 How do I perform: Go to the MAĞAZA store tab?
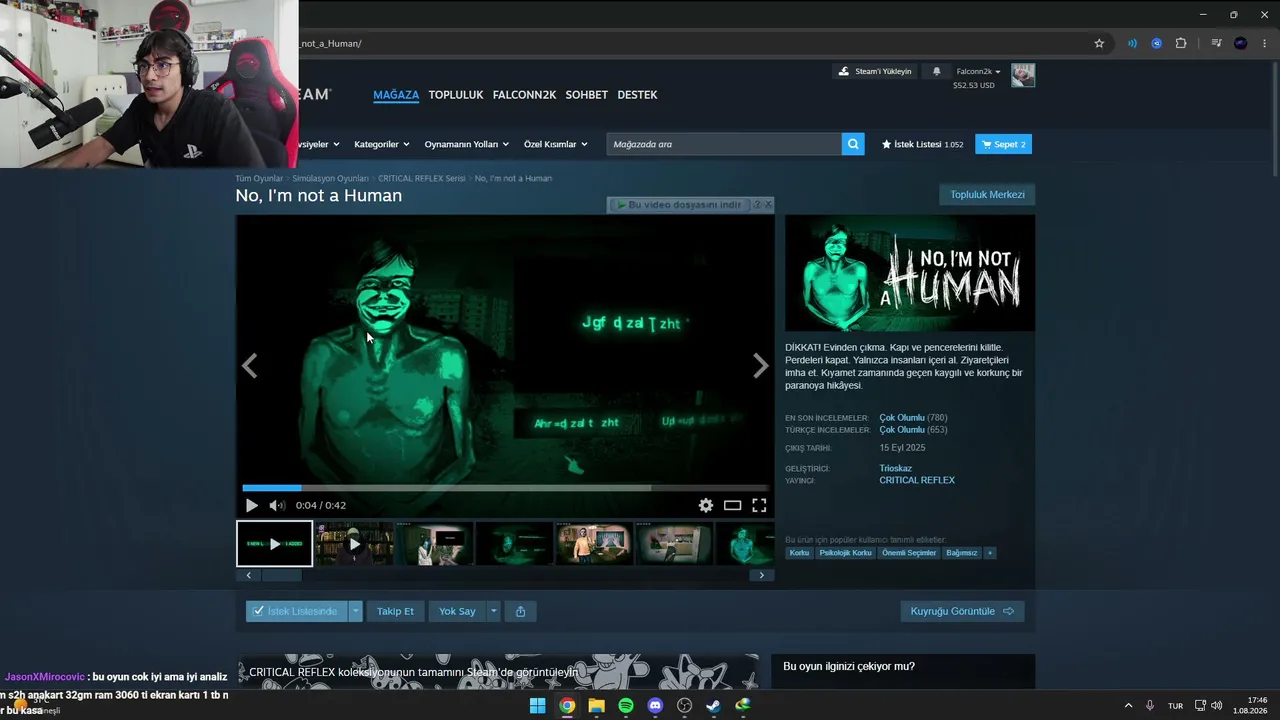point(396,95)
